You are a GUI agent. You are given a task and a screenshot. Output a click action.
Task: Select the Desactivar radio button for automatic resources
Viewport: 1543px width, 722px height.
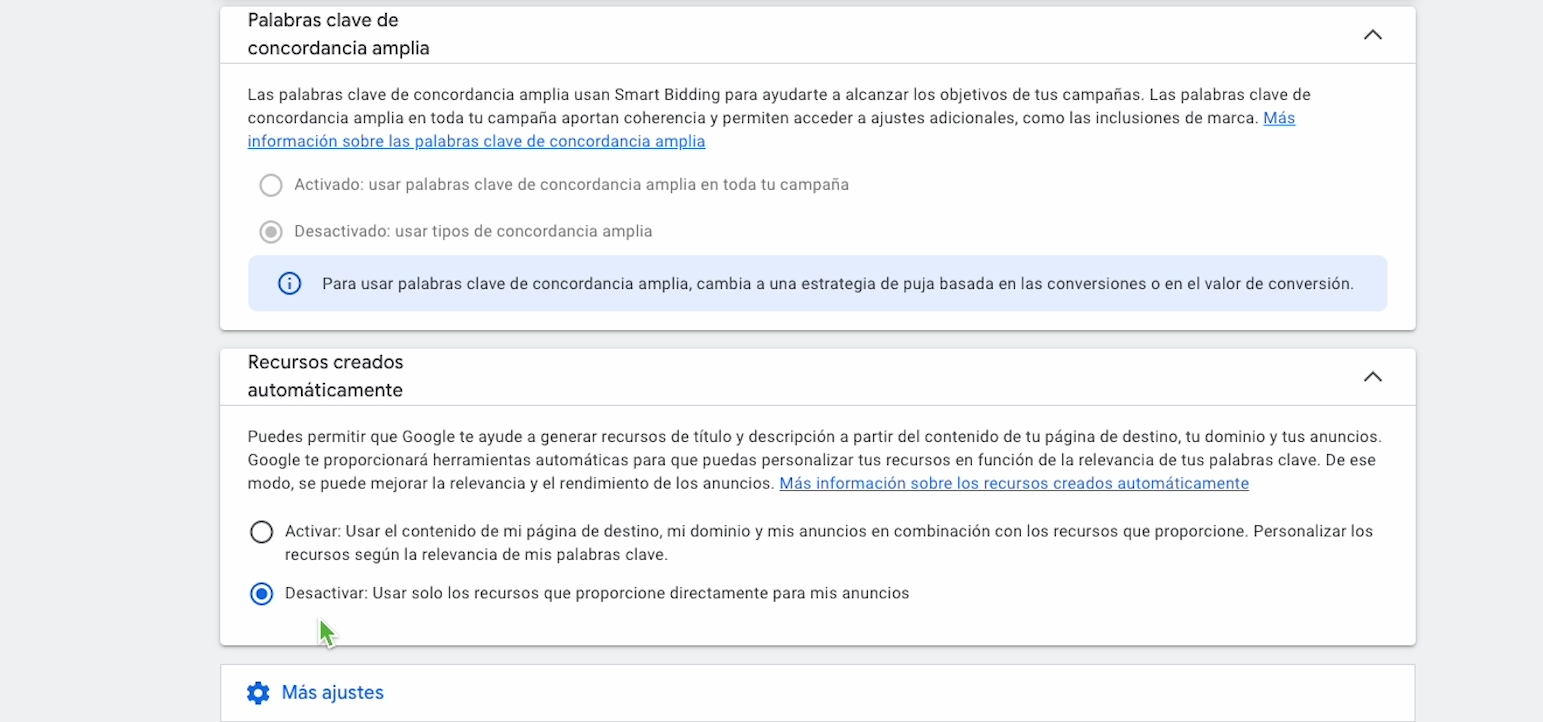[261, 594]
